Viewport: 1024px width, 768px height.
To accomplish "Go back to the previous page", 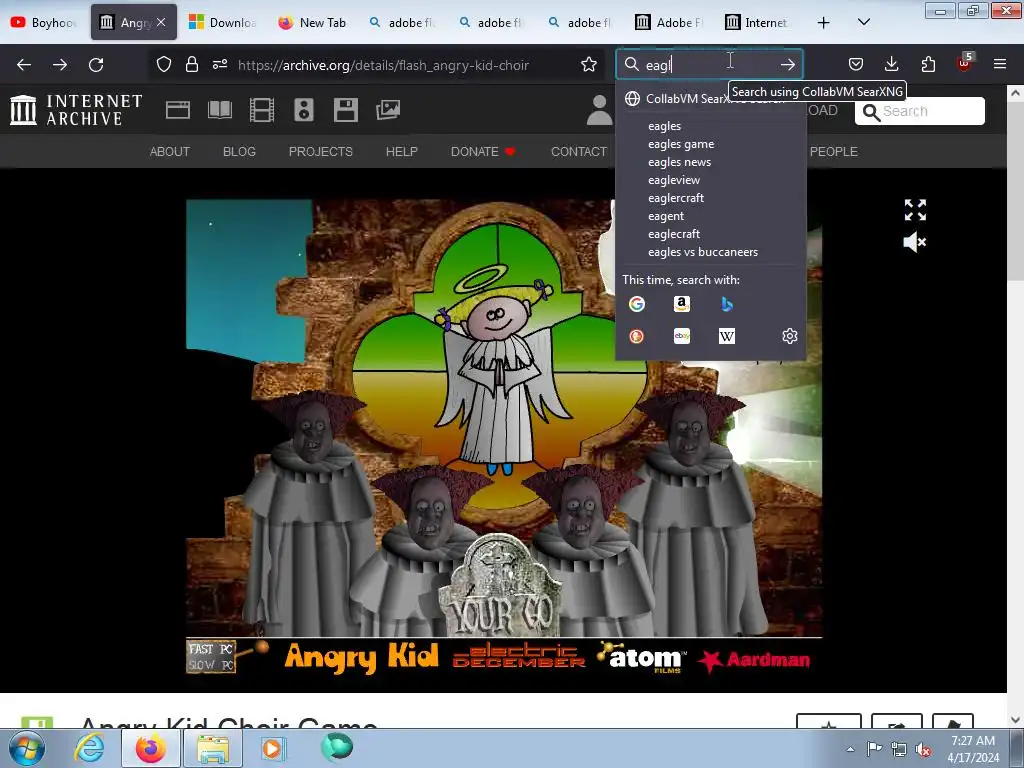I will coord(24,65).
